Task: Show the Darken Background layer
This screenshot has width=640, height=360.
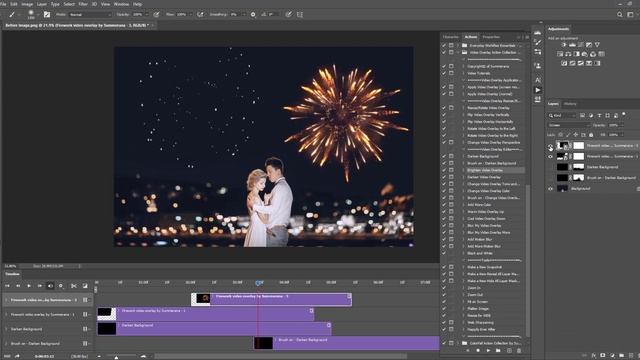Action: click(550, 167)
